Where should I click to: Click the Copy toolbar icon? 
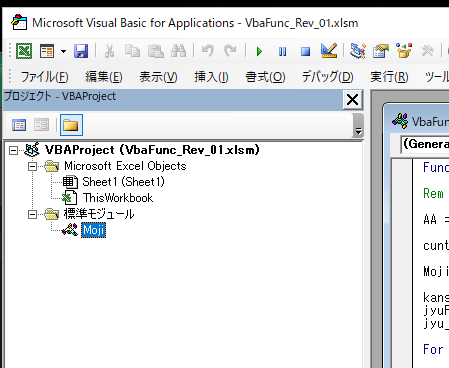pyautogui.click(x=132, y=51)
